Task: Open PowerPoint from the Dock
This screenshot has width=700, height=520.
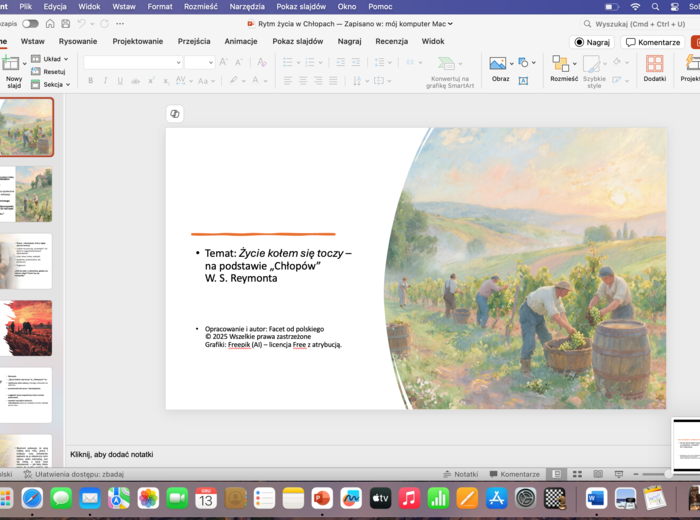Action: [x=322, y=498]
